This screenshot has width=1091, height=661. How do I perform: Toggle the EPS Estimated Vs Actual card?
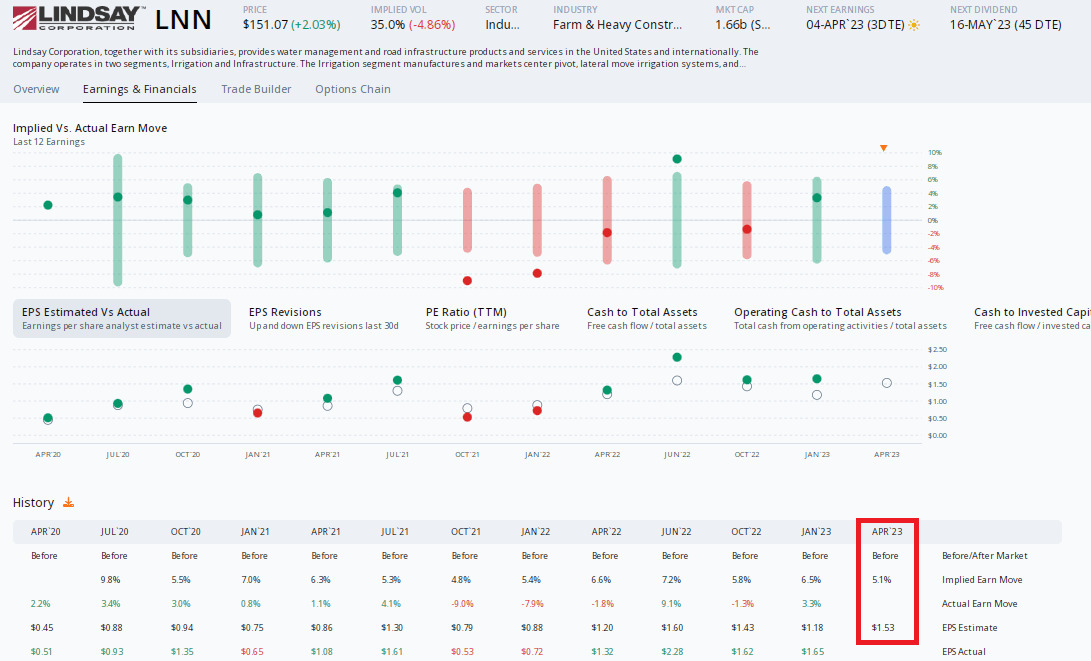point(120,317)
